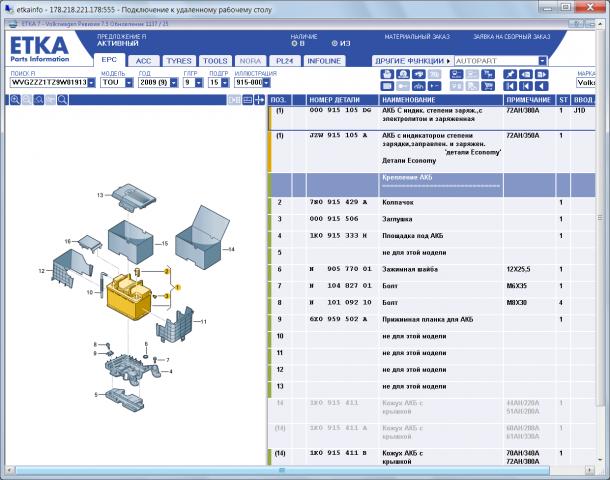Click the yellow battery in the illustration
The width and height of the screenshot is (610, 480).
click(x=128, y=298)
